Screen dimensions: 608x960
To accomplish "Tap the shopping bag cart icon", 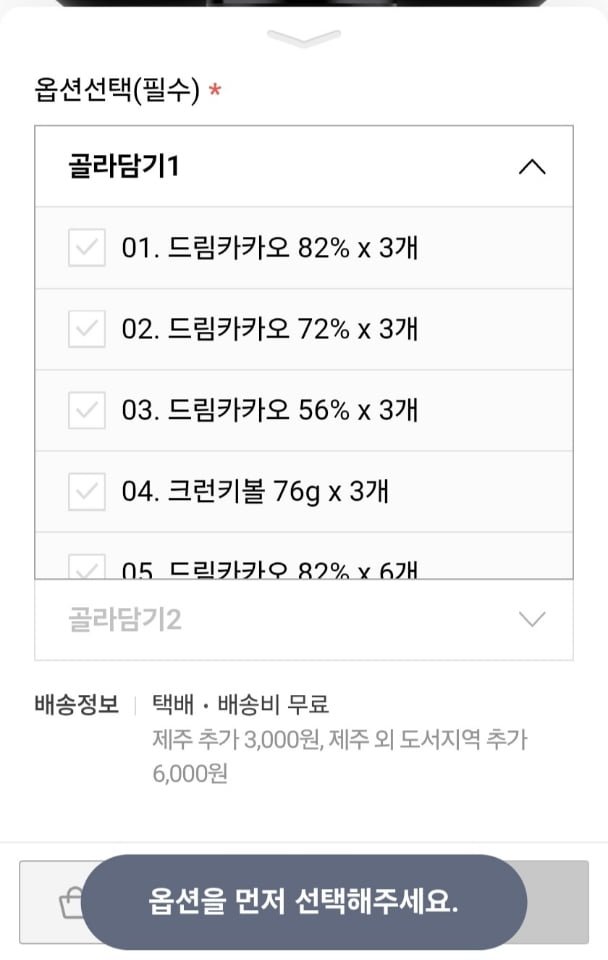I will click(72, 902).
